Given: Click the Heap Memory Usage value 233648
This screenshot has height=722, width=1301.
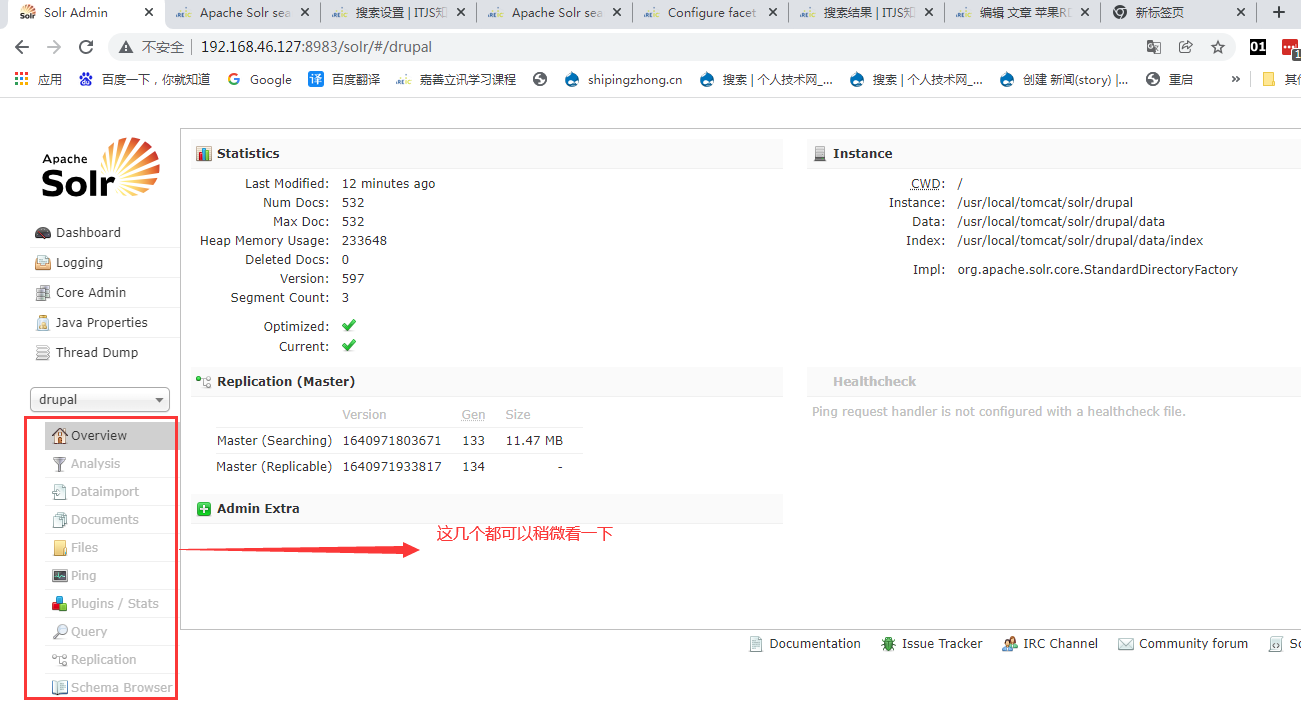Looking at the screenshot, I should pos(364,241).
